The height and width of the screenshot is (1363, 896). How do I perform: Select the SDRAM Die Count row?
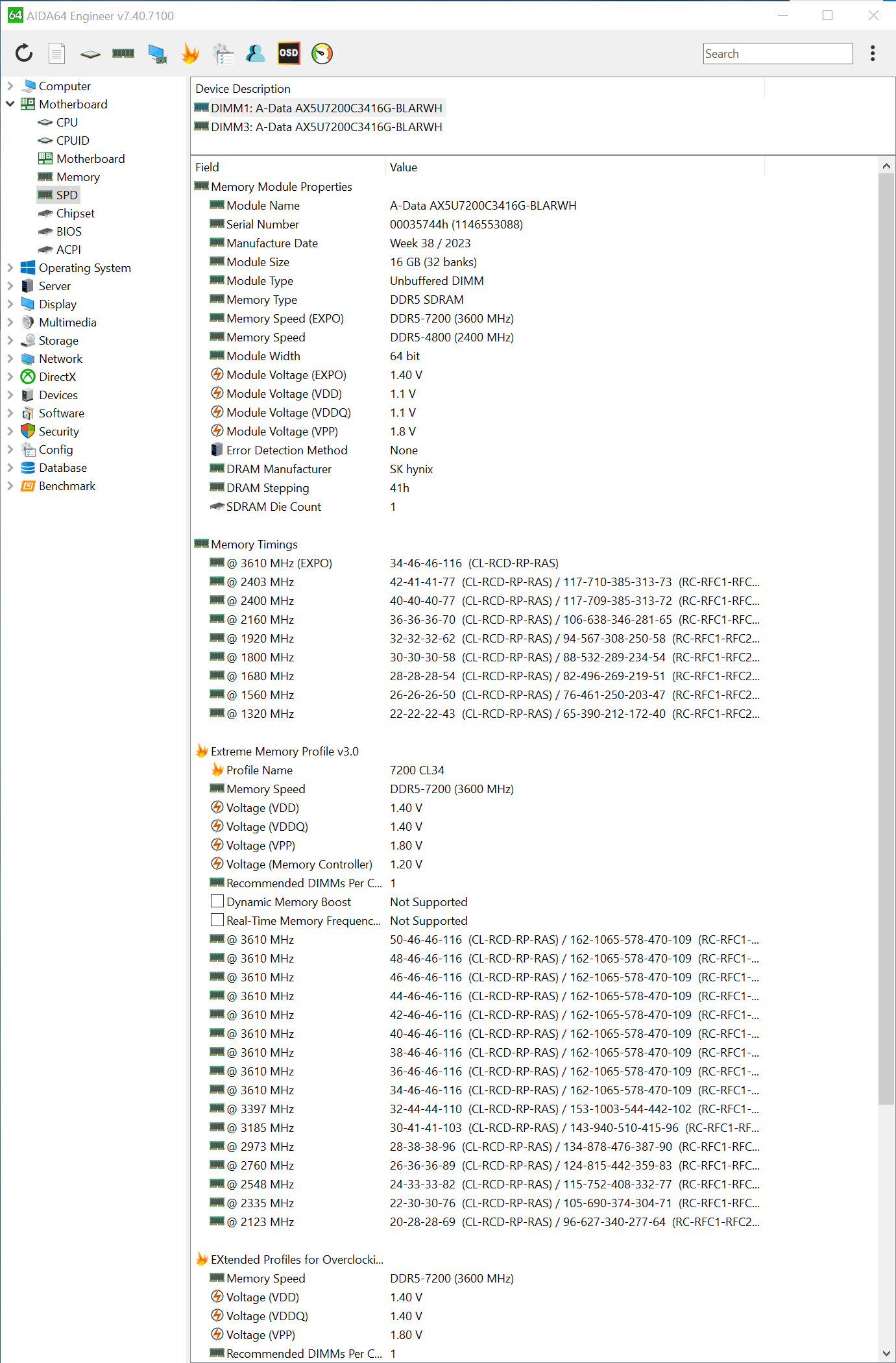[x=477, y=506]
